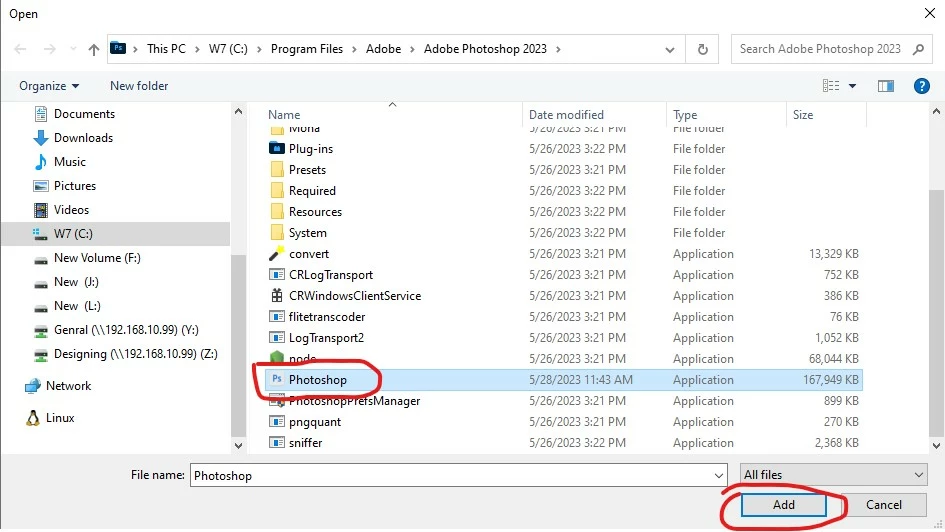Select the Presets folder
Image resolution: width=945 pixels, height=532 pixels.
[x=307, y=170]
